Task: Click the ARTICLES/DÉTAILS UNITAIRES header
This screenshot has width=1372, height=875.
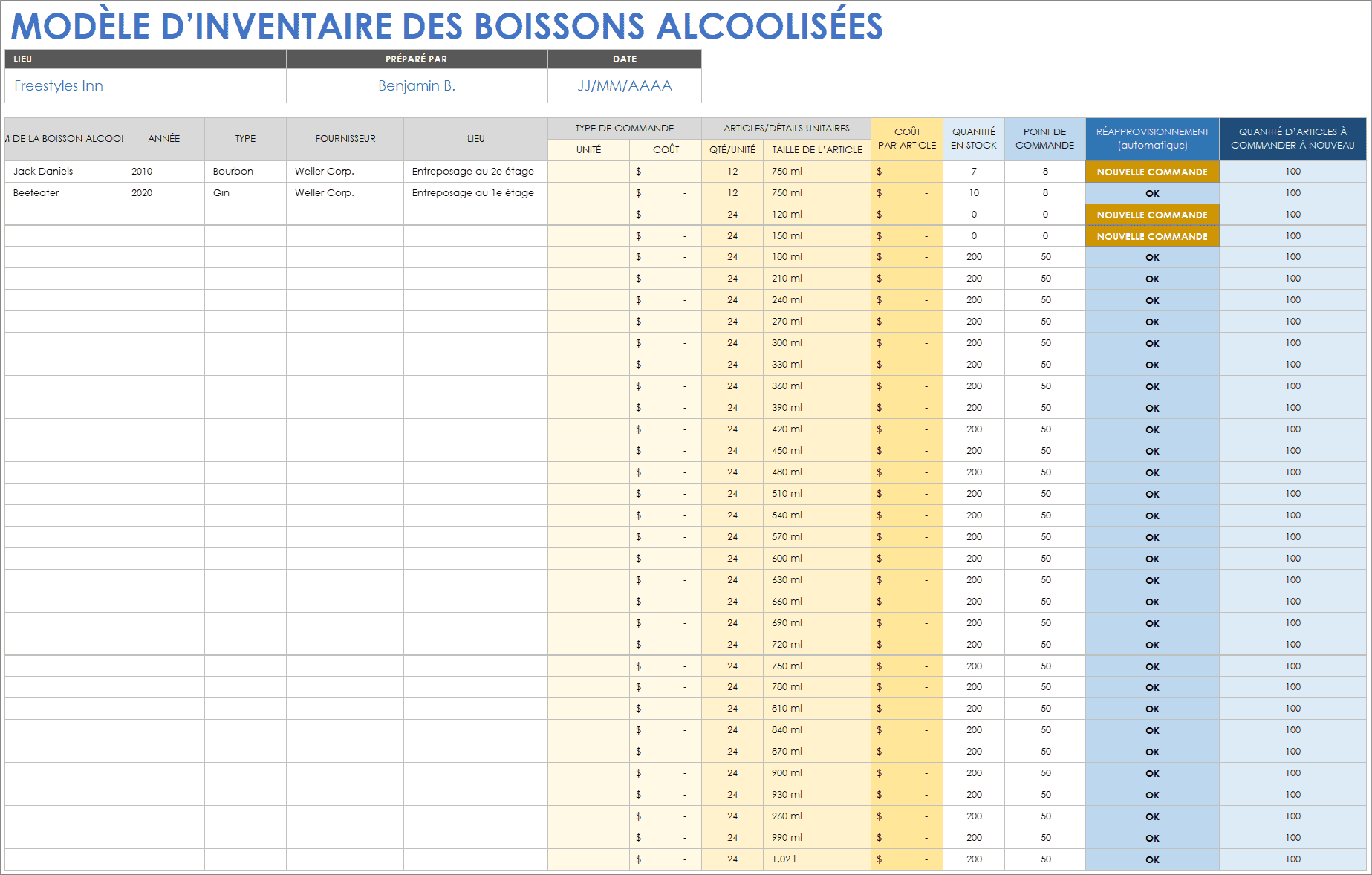Action: tap(787, 129)
